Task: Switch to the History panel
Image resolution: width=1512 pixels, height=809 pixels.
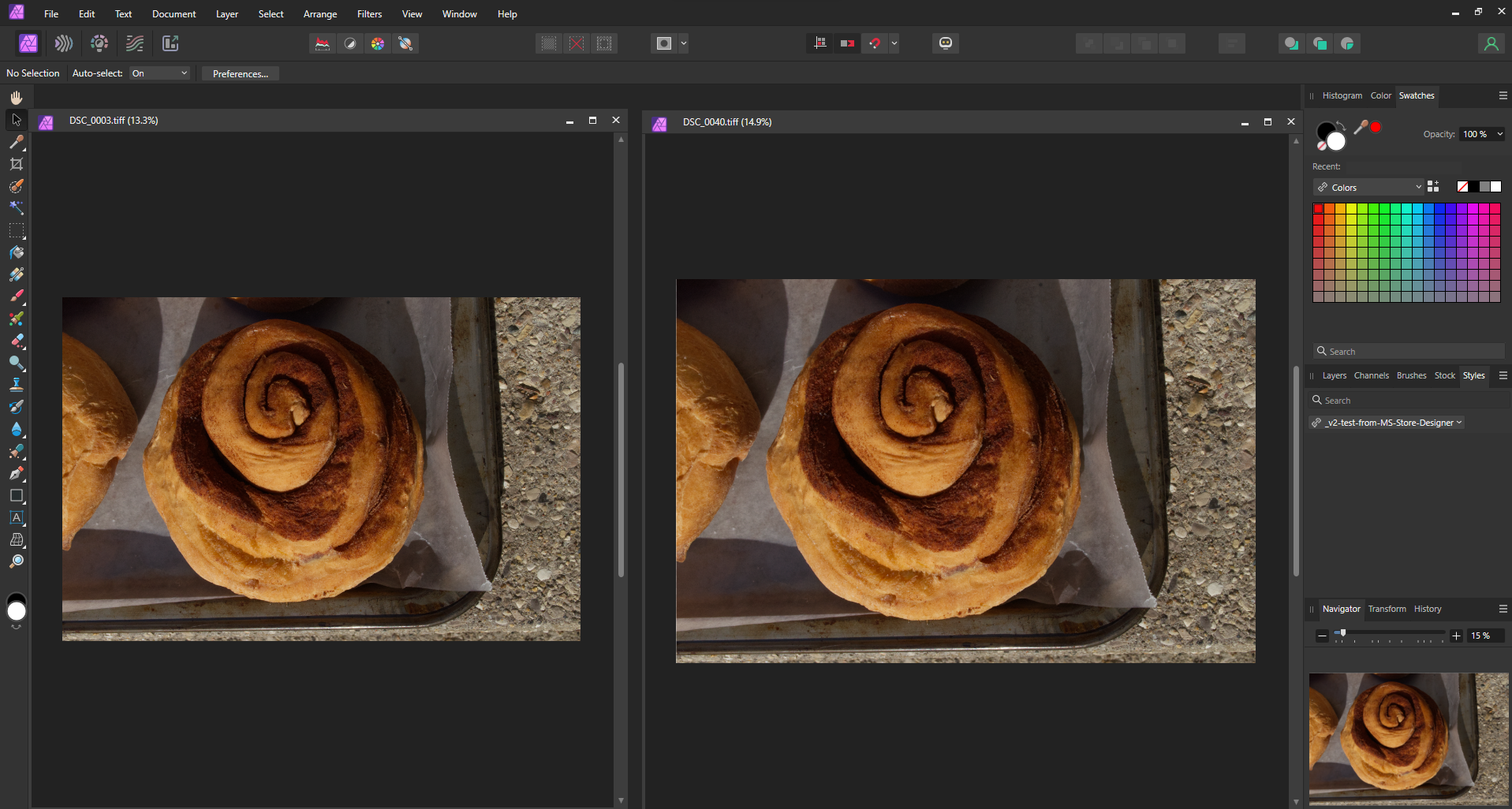Action: point(1428,609)
